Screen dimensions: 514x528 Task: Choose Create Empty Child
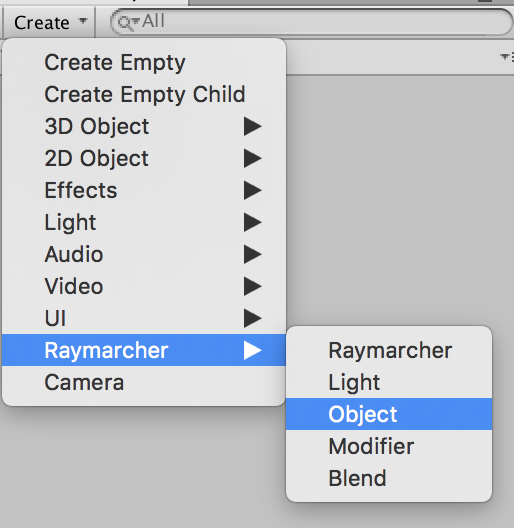144,94
